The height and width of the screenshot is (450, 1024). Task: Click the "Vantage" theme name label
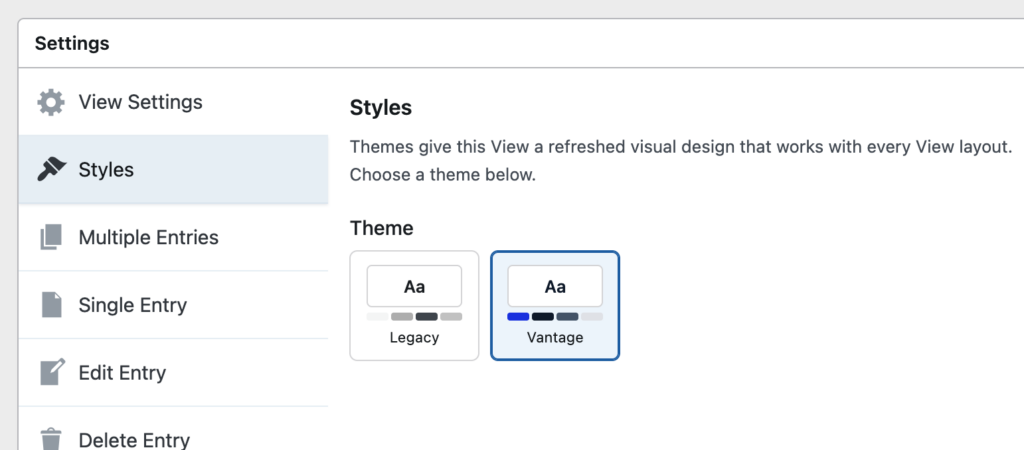555,338
